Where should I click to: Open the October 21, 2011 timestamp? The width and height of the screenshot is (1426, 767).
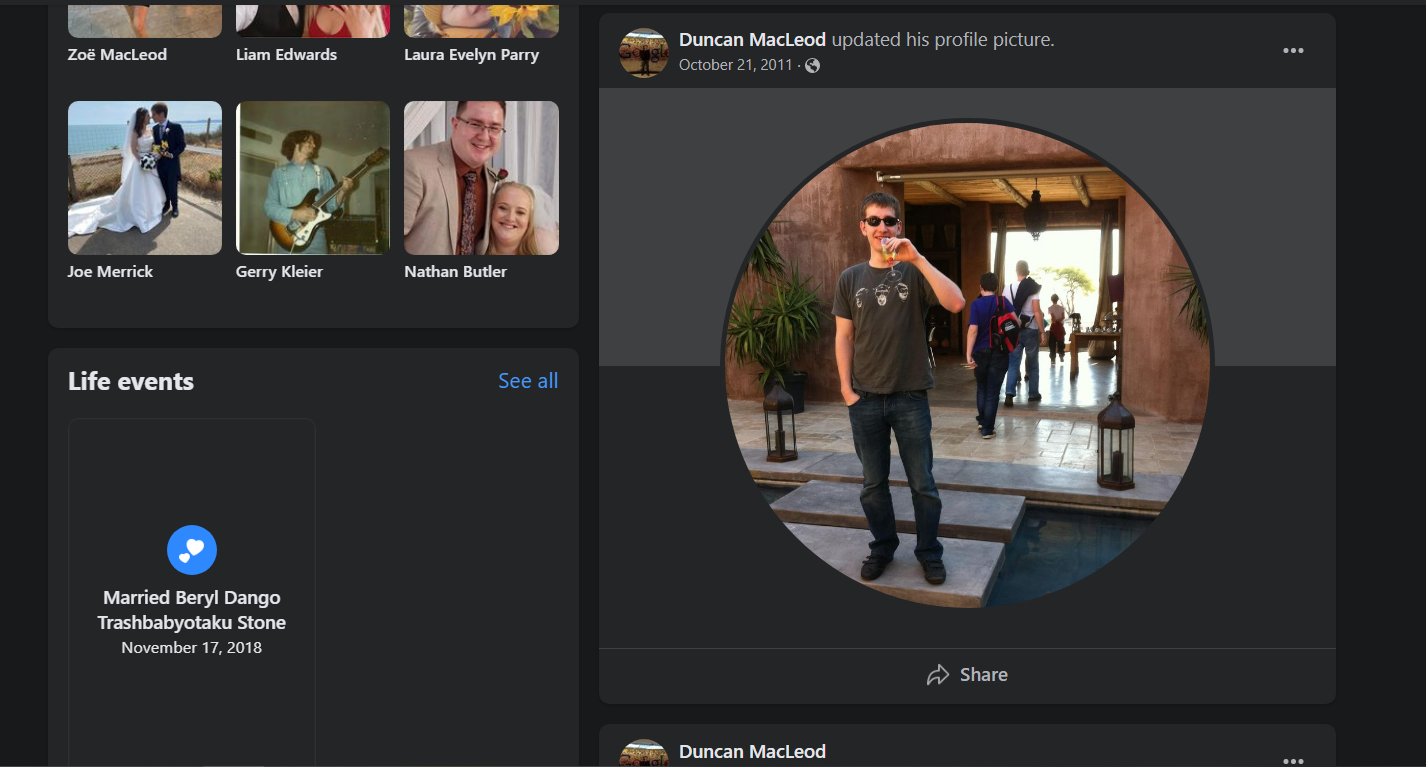(735, 65)
